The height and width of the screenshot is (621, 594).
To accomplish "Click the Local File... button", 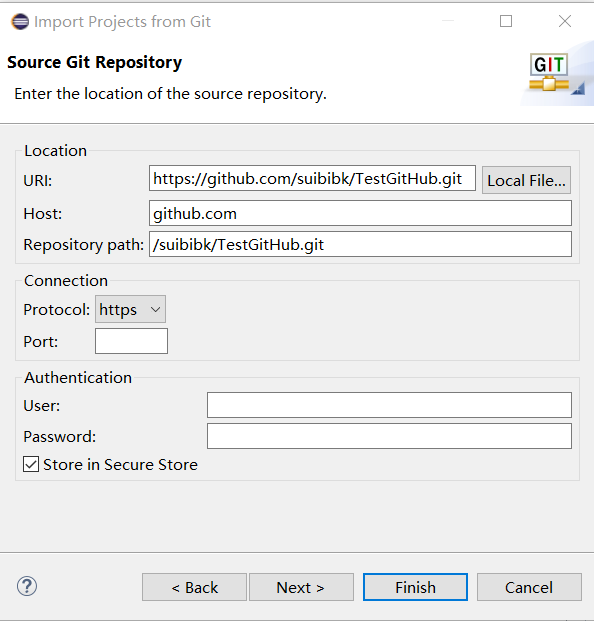I will pyautogui.click(x=526, y=180).
